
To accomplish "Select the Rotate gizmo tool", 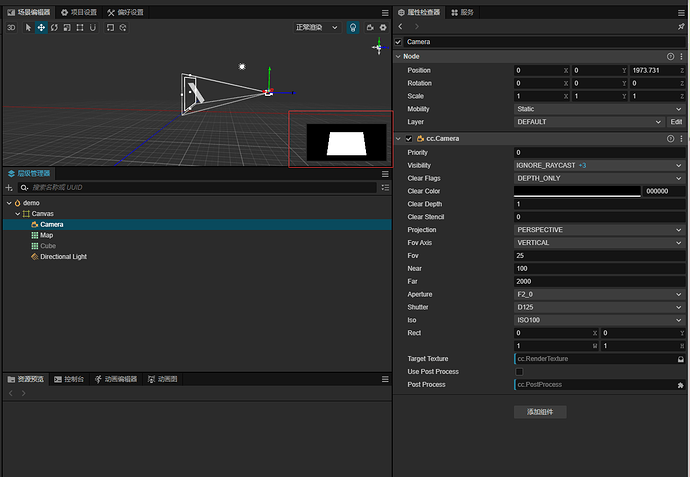I will point(54,28).
